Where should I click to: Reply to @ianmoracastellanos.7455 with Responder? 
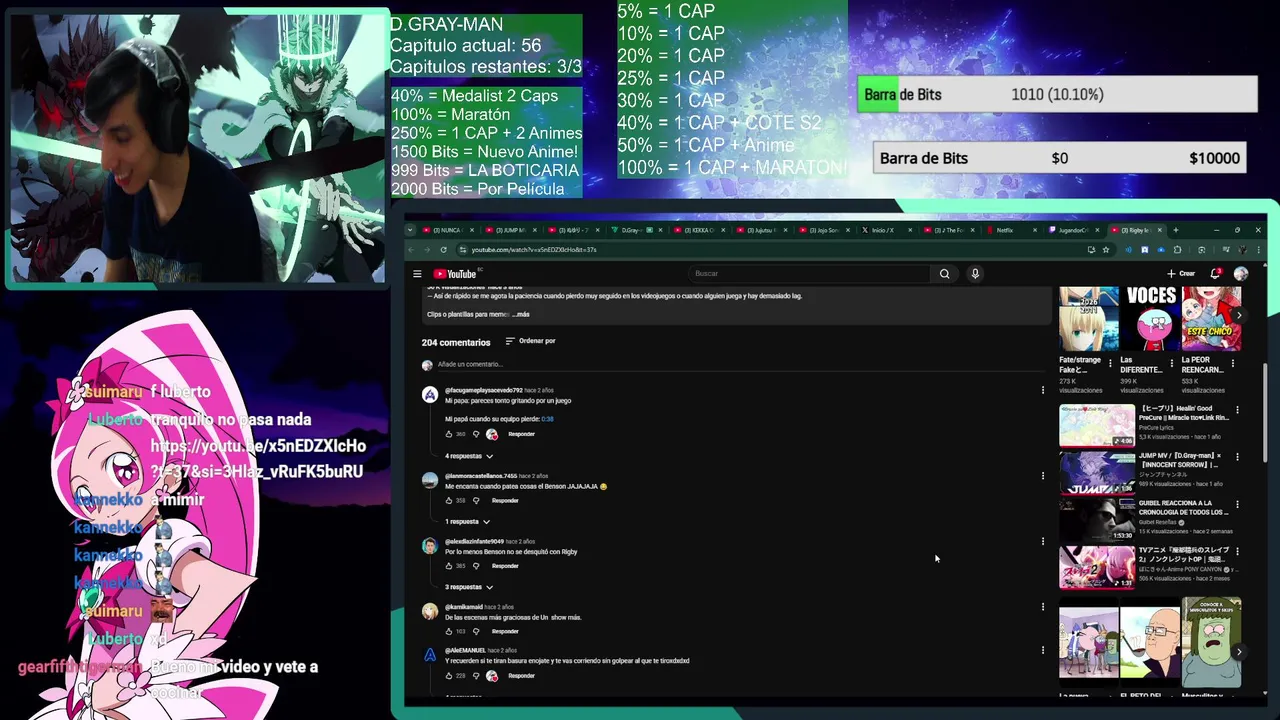[x=505, y=500]
